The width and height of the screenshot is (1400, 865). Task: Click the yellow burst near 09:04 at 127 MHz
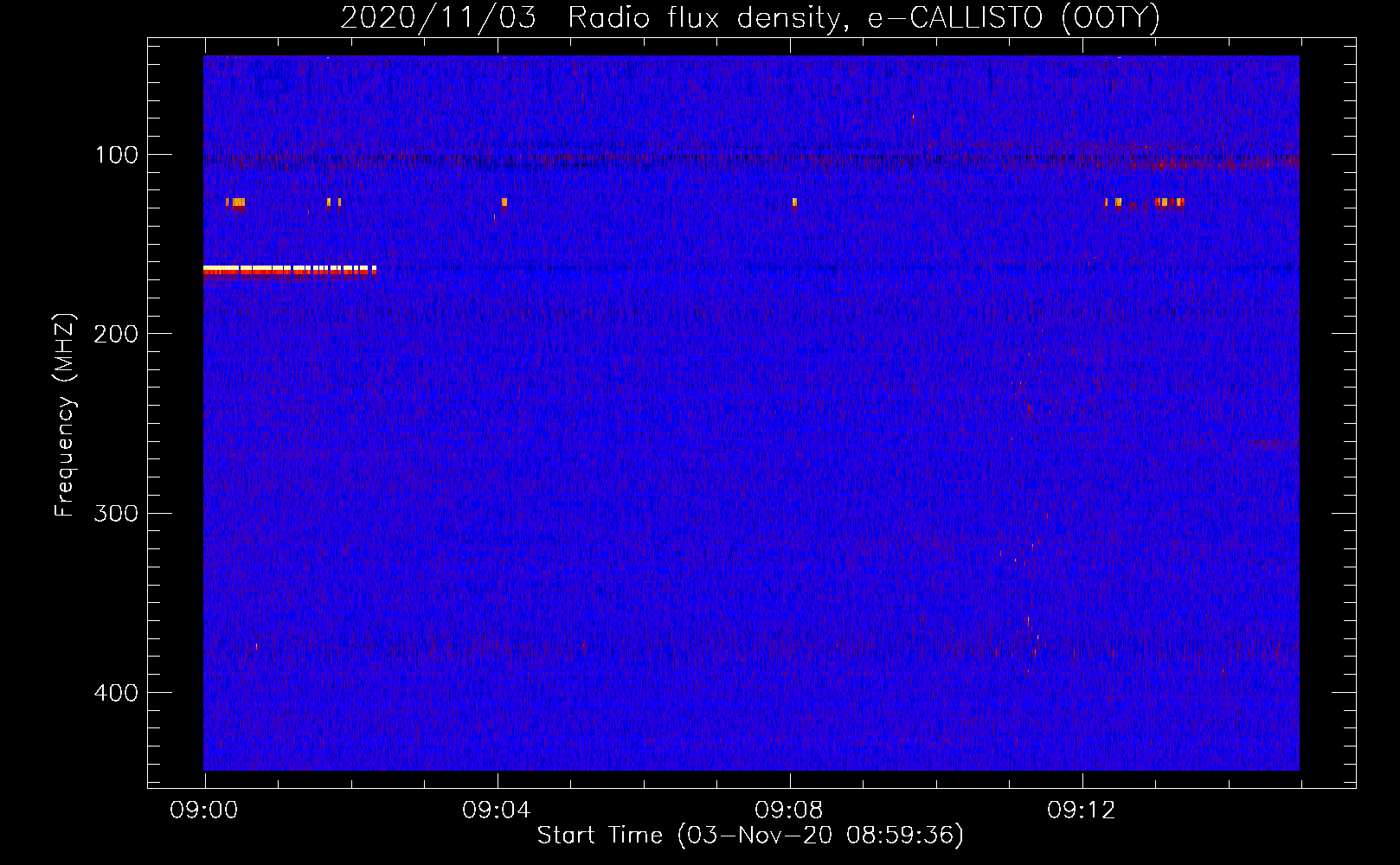pyautogui.click(x=504, y=202)
